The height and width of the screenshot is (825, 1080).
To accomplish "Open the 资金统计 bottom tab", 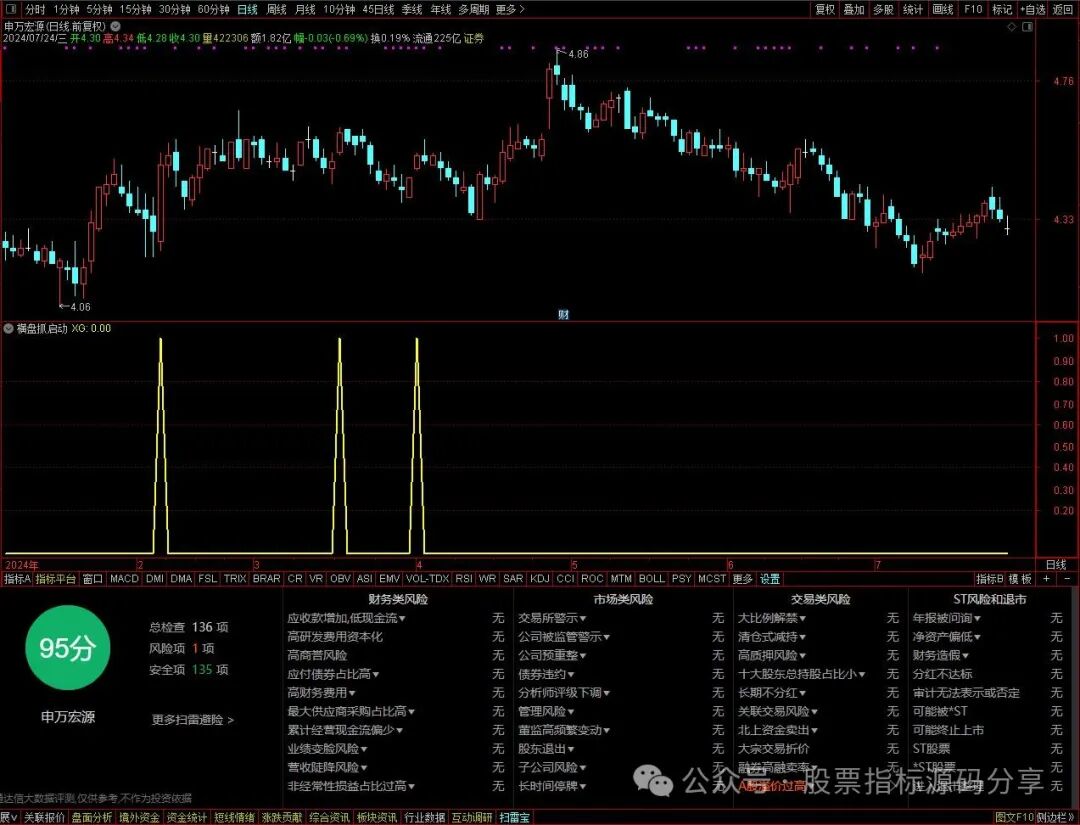I will click(187, 817).
